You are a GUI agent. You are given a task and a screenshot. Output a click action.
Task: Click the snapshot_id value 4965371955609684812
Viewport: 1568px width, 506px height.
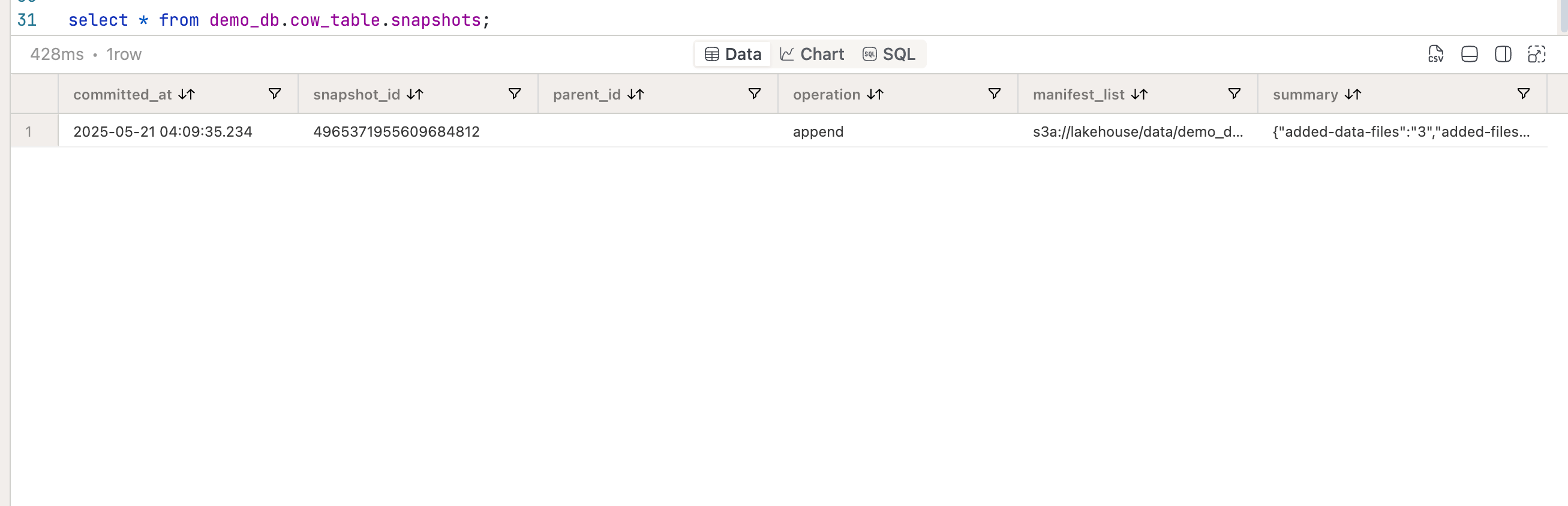point(396,131)
